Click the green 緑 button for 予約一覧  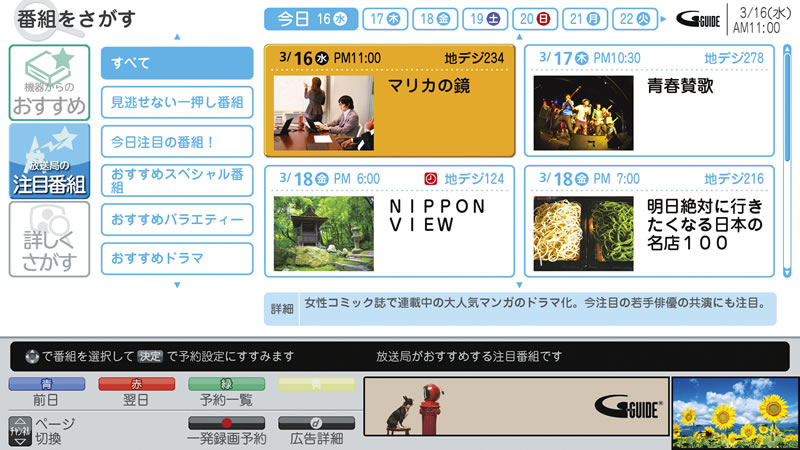227,384
